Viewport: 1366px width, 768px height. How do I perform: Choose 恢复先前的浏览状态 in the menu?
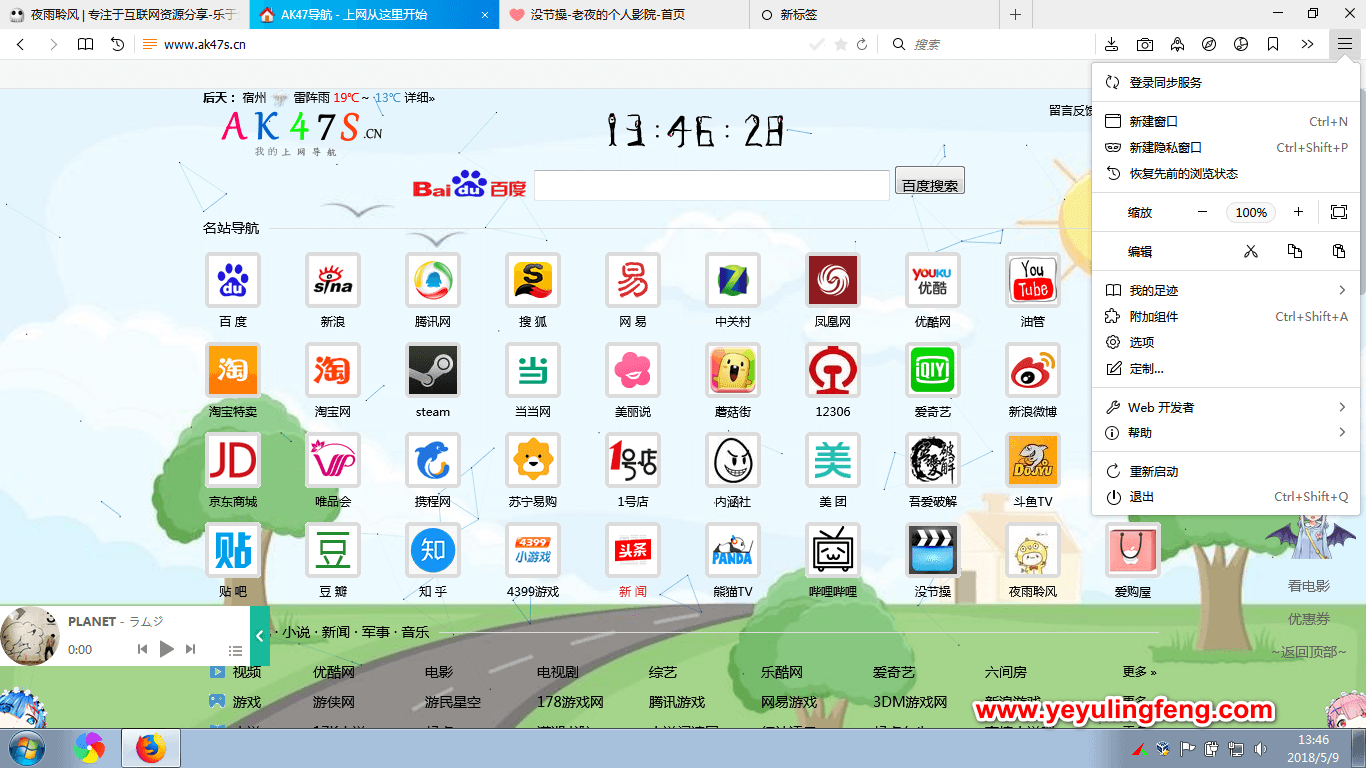point(1226,173)
